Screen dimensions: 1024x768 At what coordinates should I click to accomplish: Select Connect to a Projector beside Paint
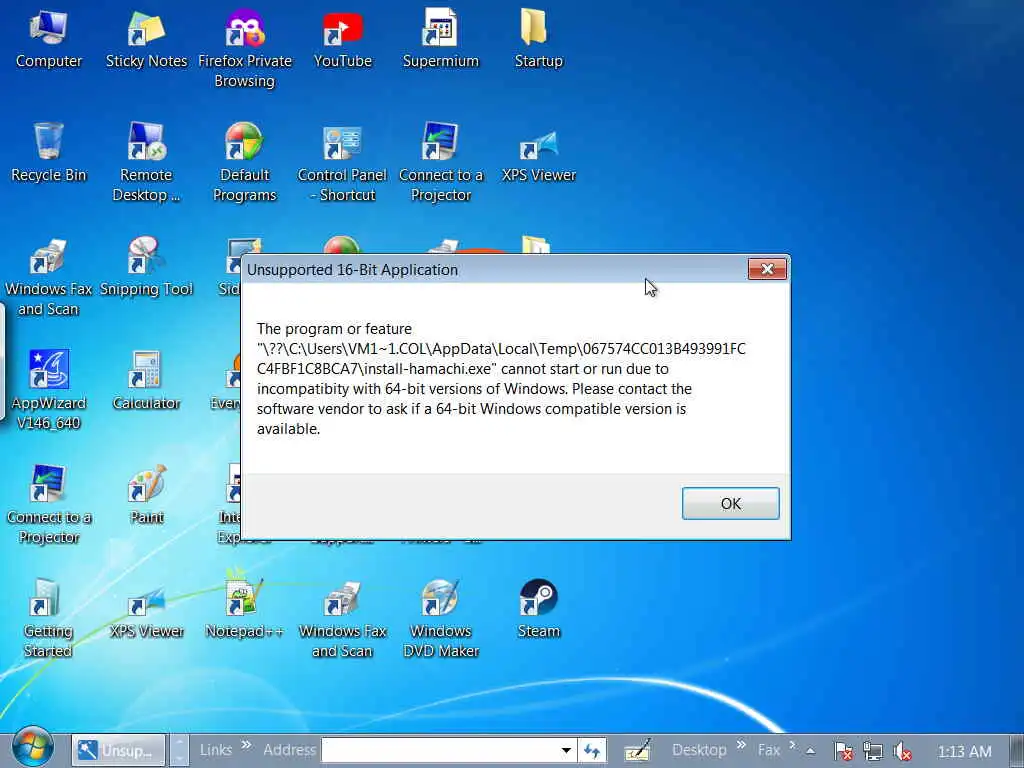pos(48,505)
